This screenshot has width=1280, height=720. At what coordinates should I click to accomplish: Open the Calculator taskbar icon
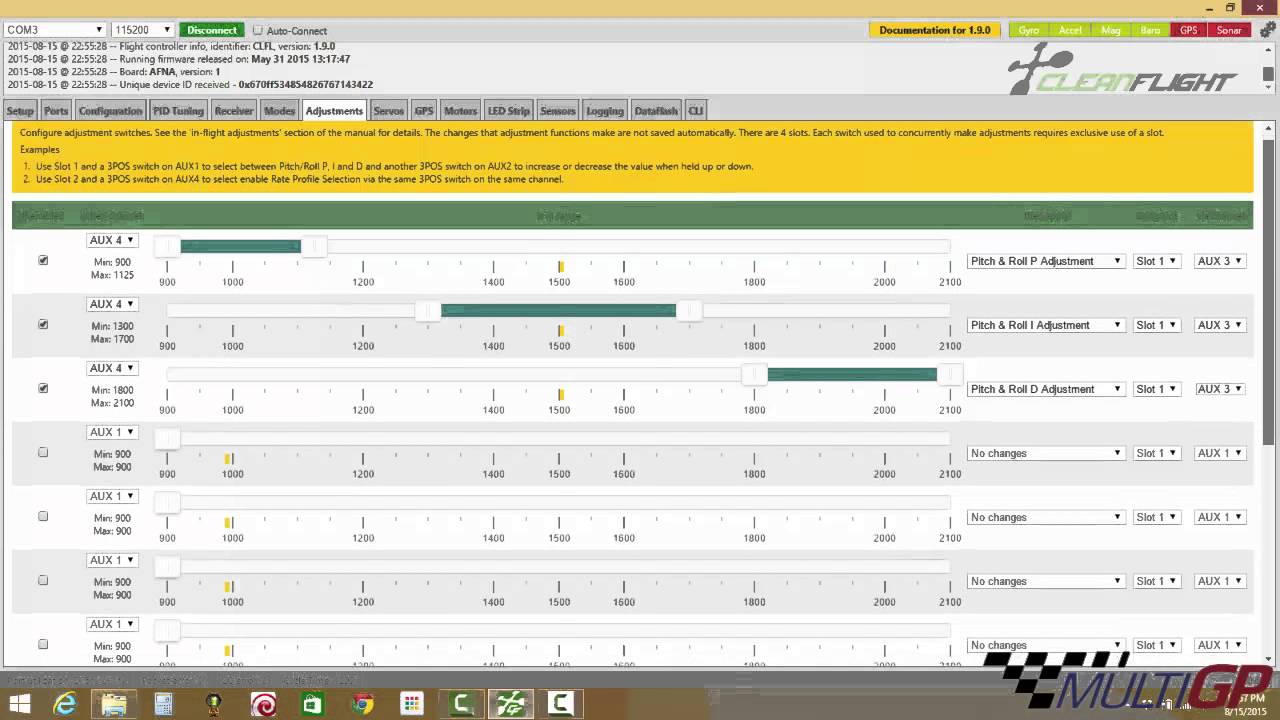[x=164, y=704]
